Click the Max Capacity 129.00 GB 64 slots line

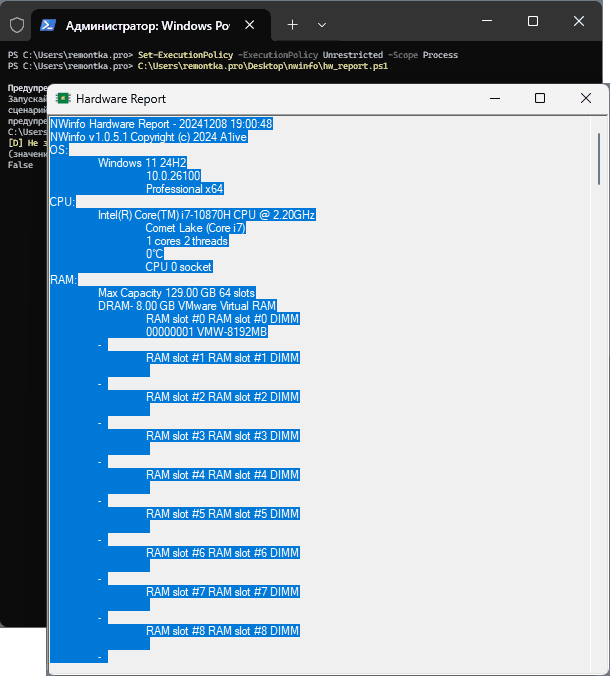[x=176, y=293]
